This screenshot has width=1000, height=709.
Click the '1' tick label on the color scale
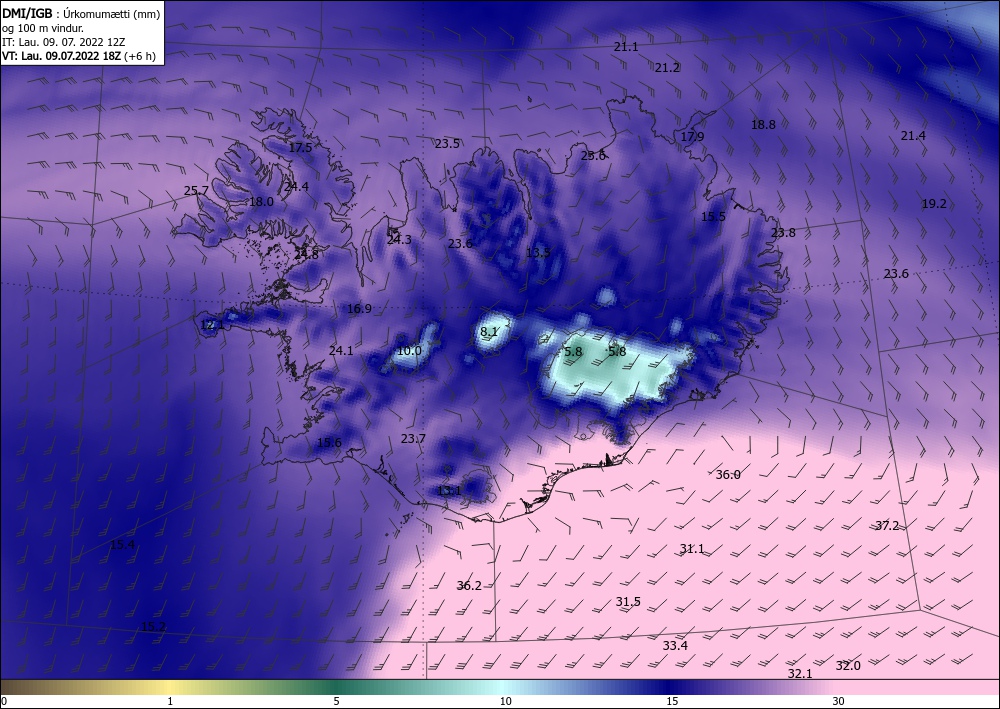pos(170,701)
